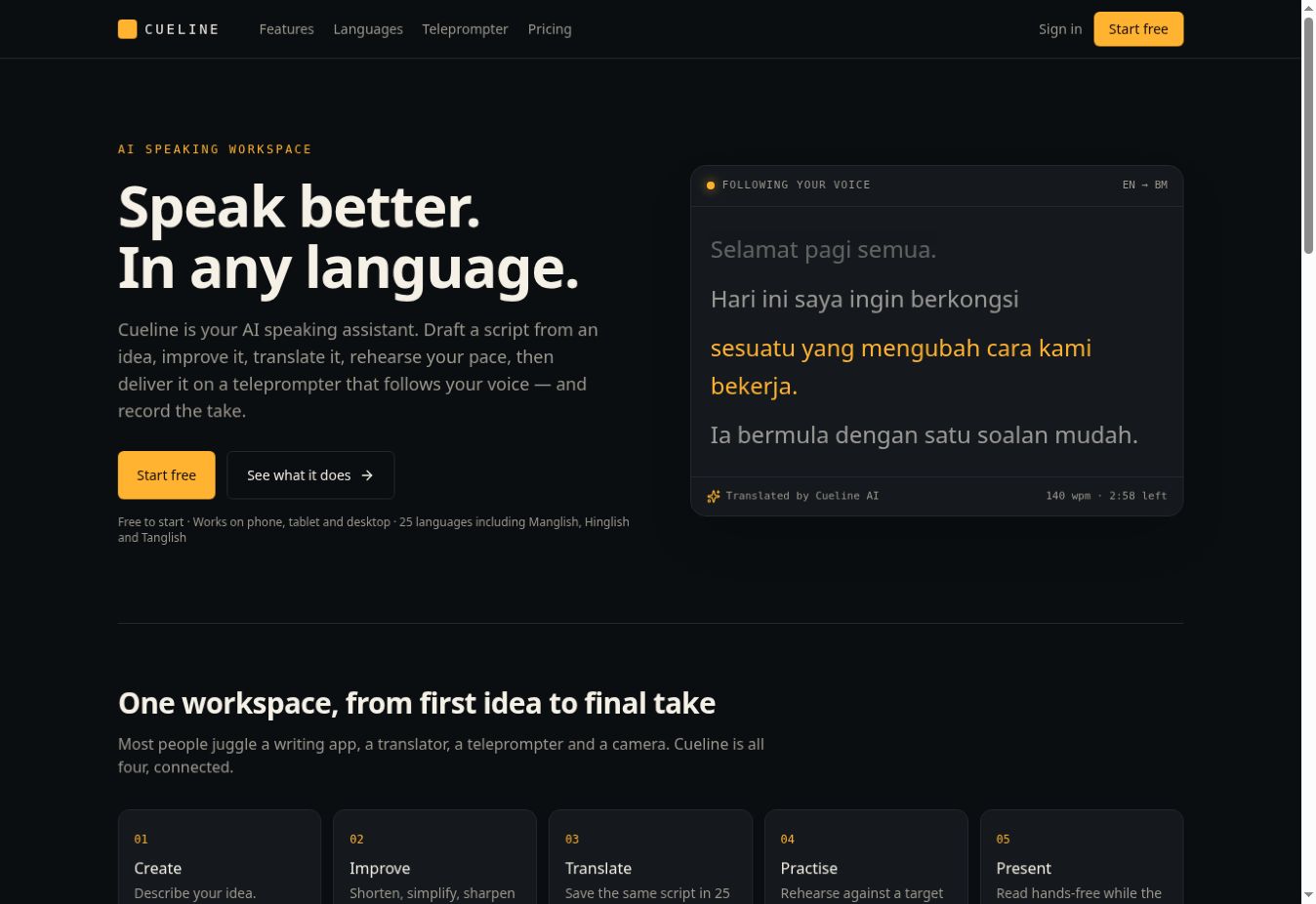
Task: Click the '140 wpm · 2:58 left' status
Action: [x=1106, y=496]
